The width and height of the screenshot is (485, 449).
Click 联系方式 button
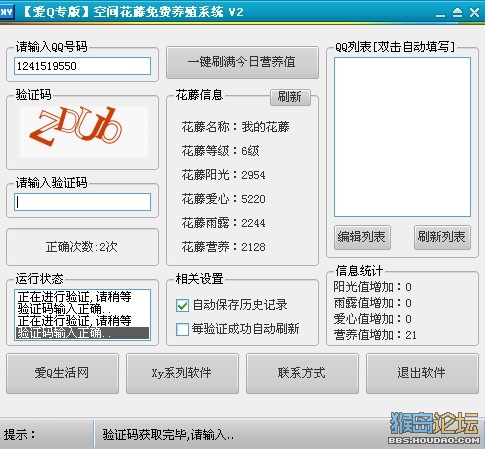(x=302, y=373)
